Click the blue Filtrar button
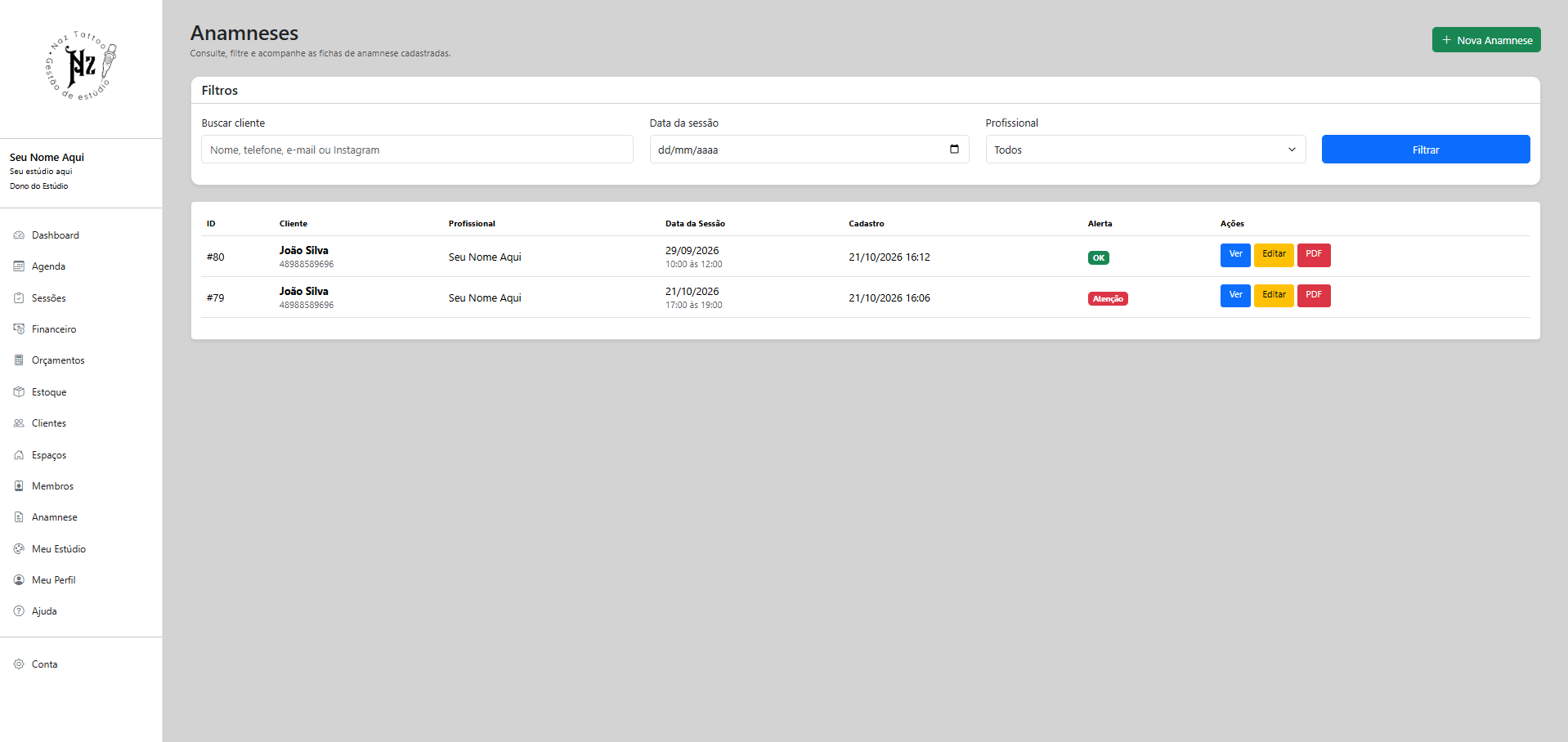The width and height of the screenshot is (1568, 742). click(x=1426, y=150)
